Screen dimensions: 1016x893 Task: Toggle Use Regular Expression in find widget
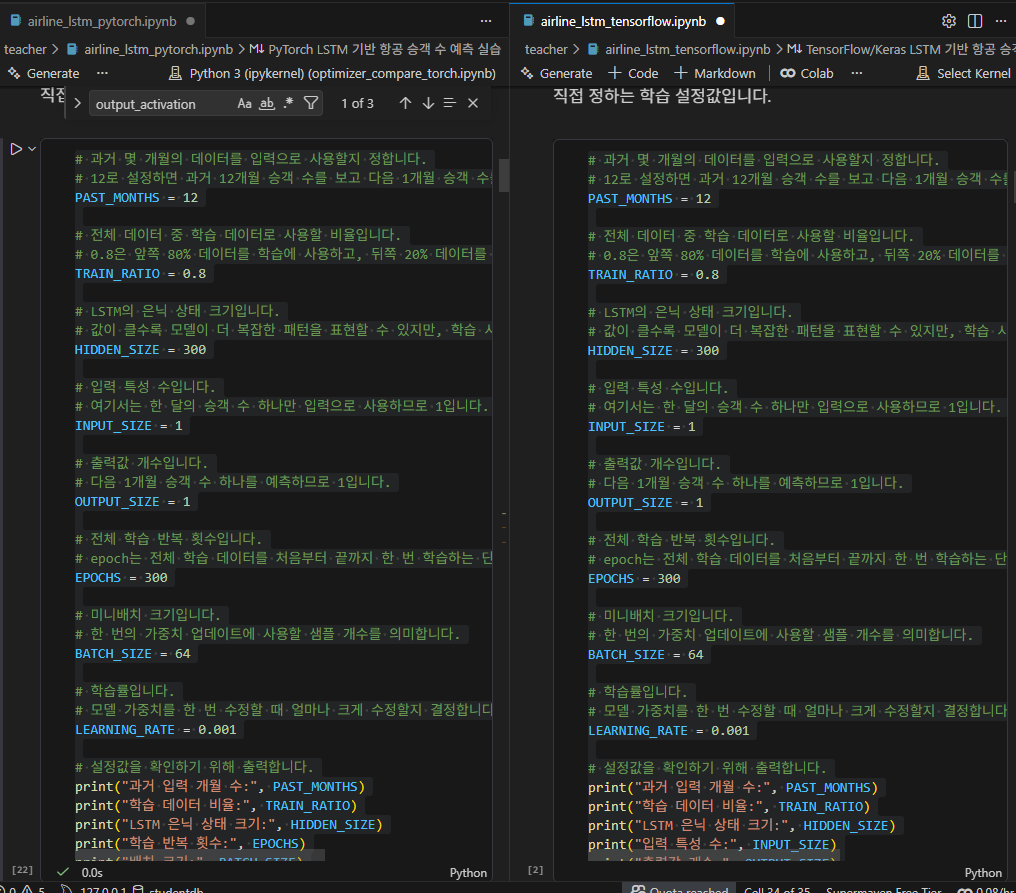(x=288, y=103)
